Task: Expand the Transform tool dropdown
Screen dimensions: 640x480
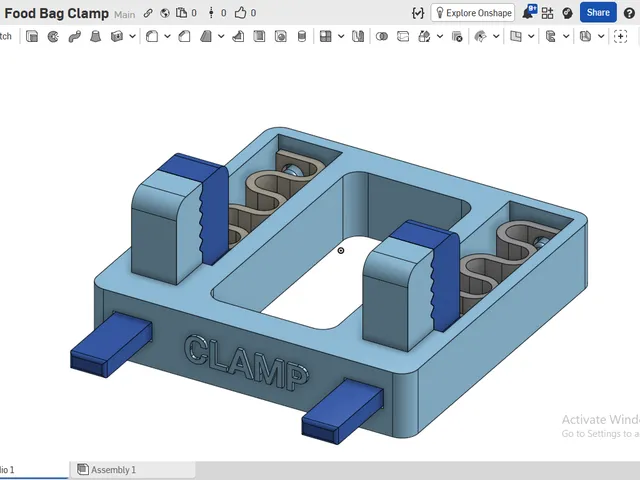Action: click(x=440, y=37)
